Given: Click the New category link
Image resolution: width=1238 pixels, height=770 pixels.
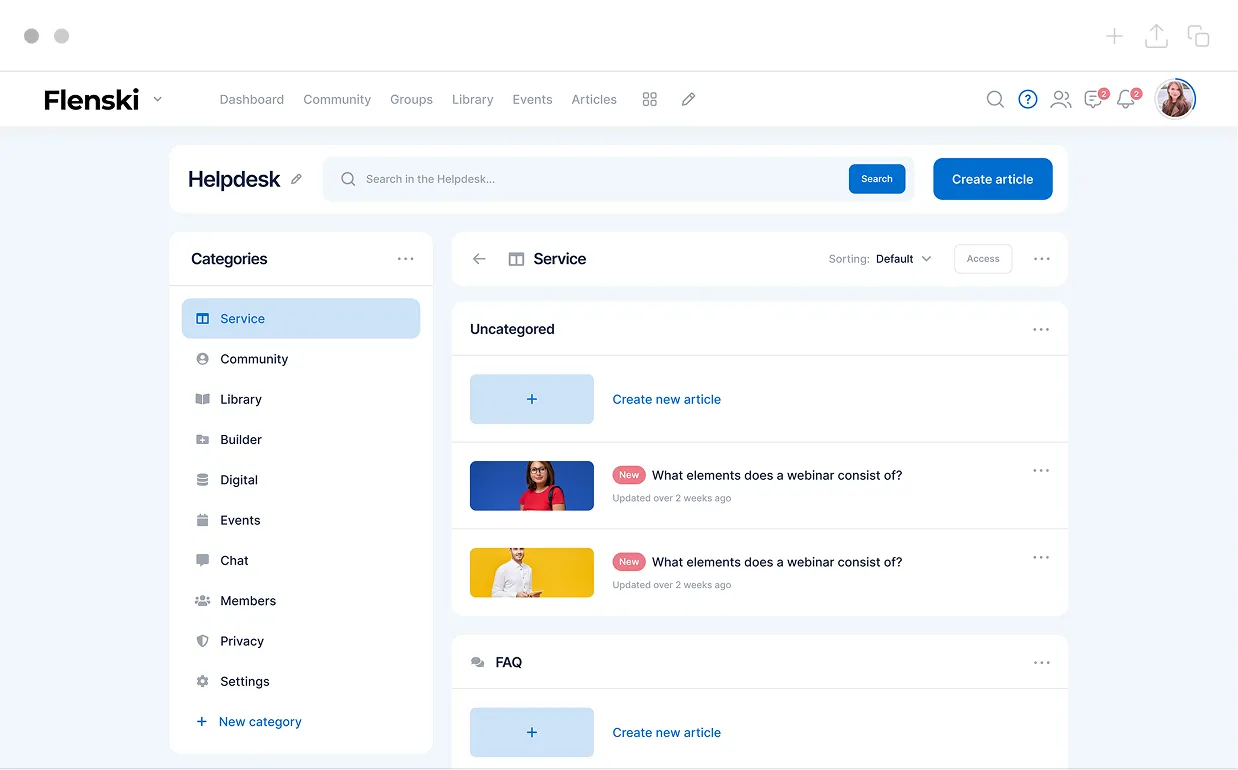Looking at the screenshot, I should pyautogui.click(x=259, y=722).
